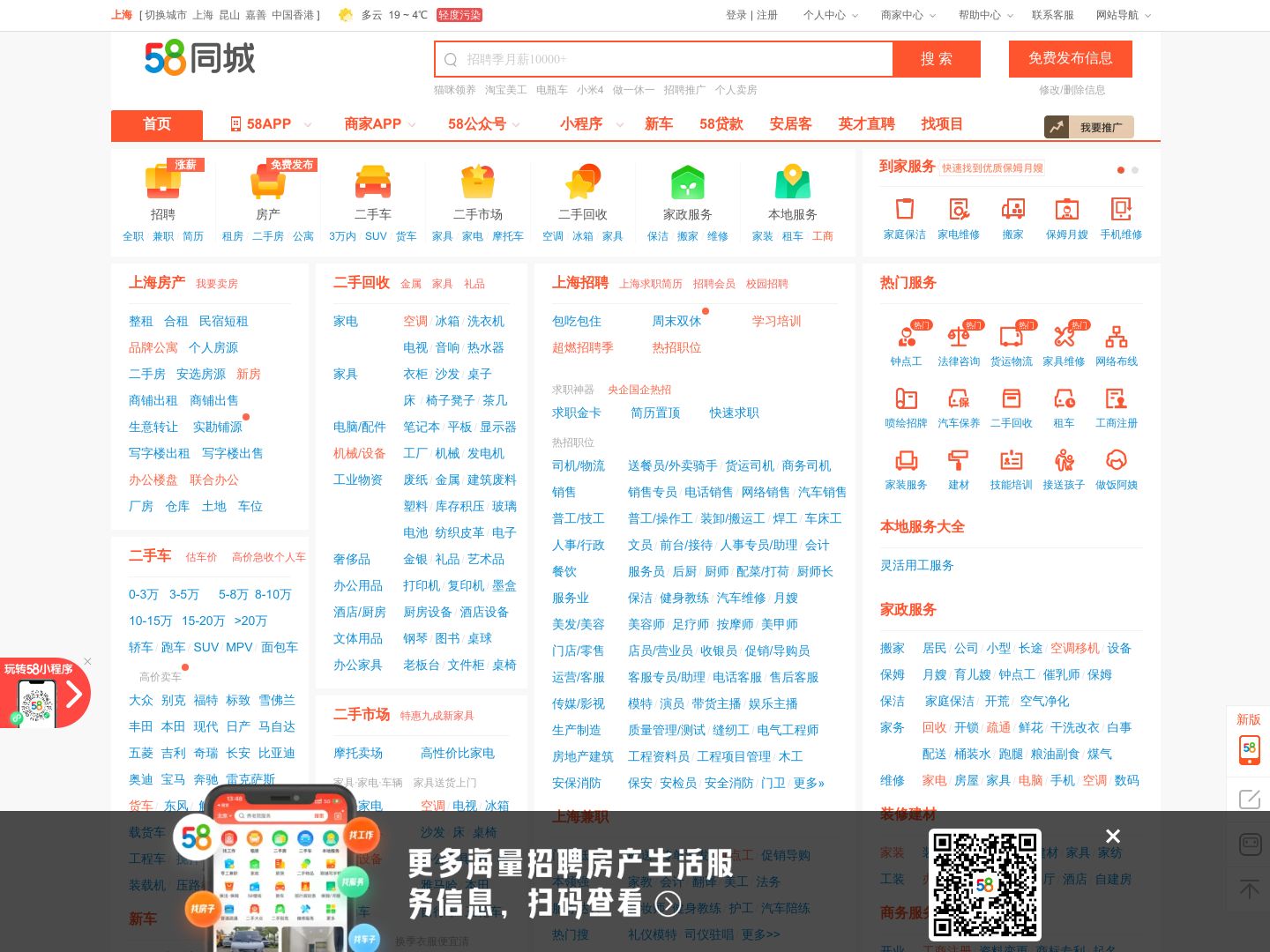The height and width of the screenshot is (952, 1270).
Task: Open the 法律咨询 legal advice icon
Action: click(959, 336)
